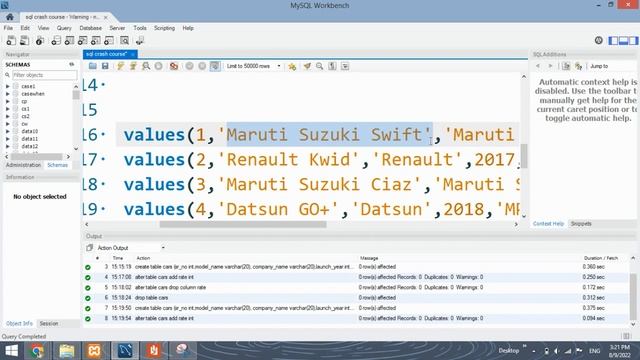Open the Limit to 50000 rows dropdown
This screenshot has height=360, width=640.
click(x=253, y=66)
